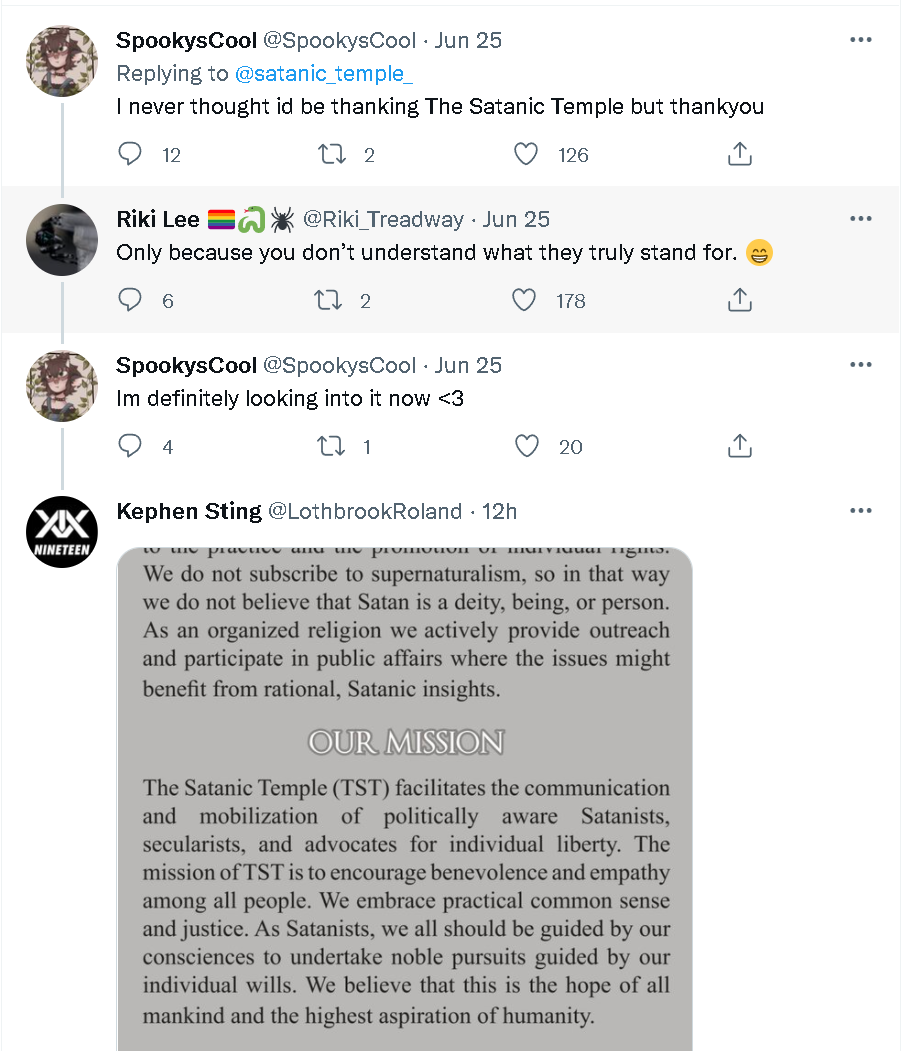
Task: Open more options on Kephen Sting's tweet
Action: [x=861, y=511]
